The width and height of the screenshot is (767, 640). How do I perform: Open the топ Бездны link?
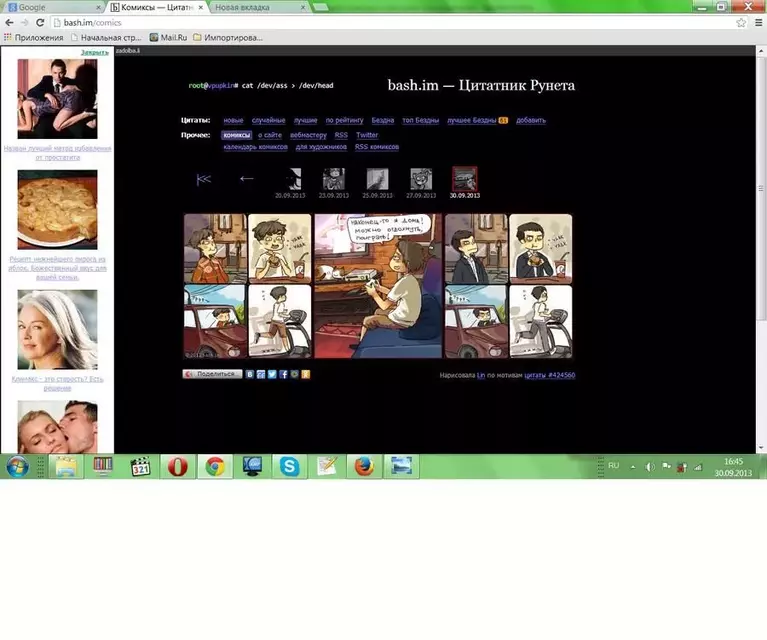pyautogui.click(x=421, y=120)
